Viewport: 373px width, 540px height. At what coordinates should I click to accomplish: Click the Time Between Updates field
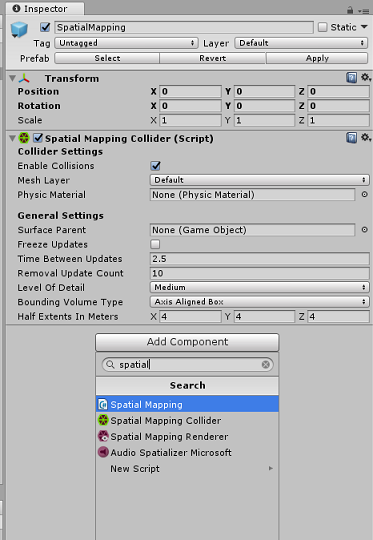(259, 259)
